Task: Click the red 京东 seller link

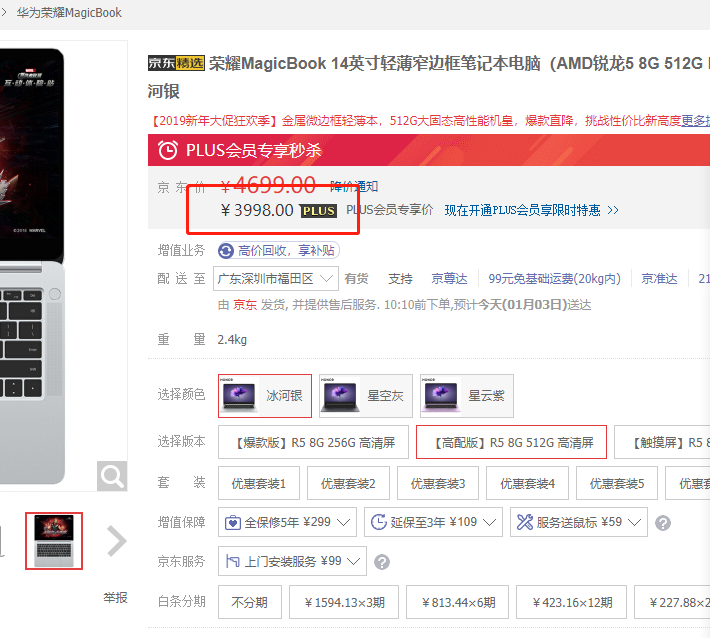Action: (x=245, y=305)
